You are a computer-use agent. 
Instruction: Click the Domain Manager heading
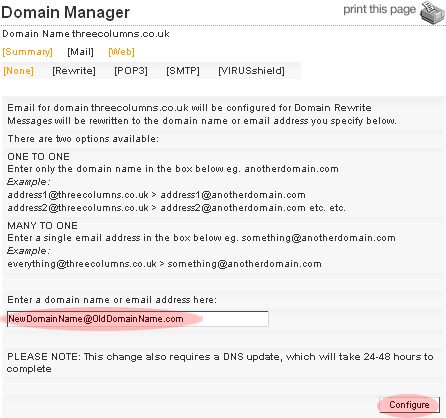[65, 13]
